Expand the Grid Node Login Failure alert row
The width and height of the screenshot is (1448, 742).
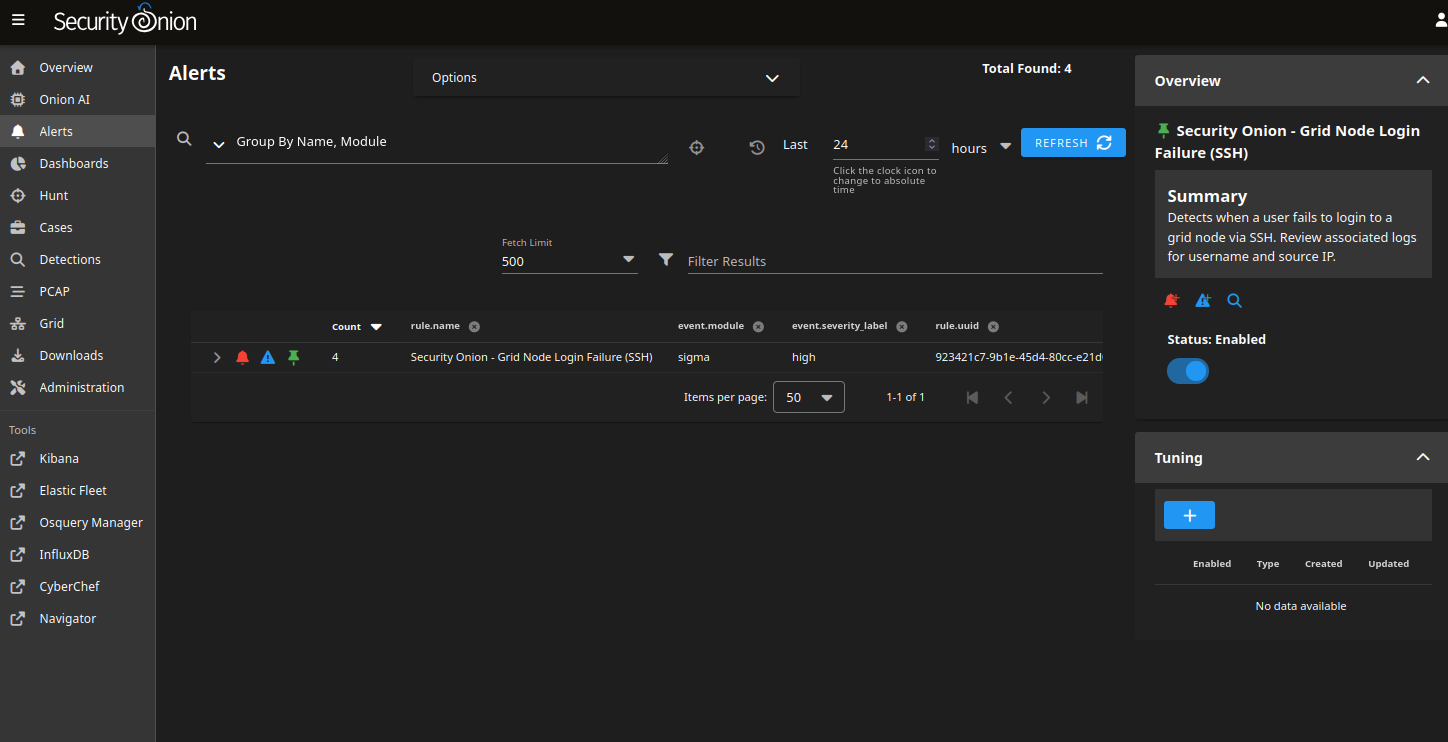tap(217, 357)
